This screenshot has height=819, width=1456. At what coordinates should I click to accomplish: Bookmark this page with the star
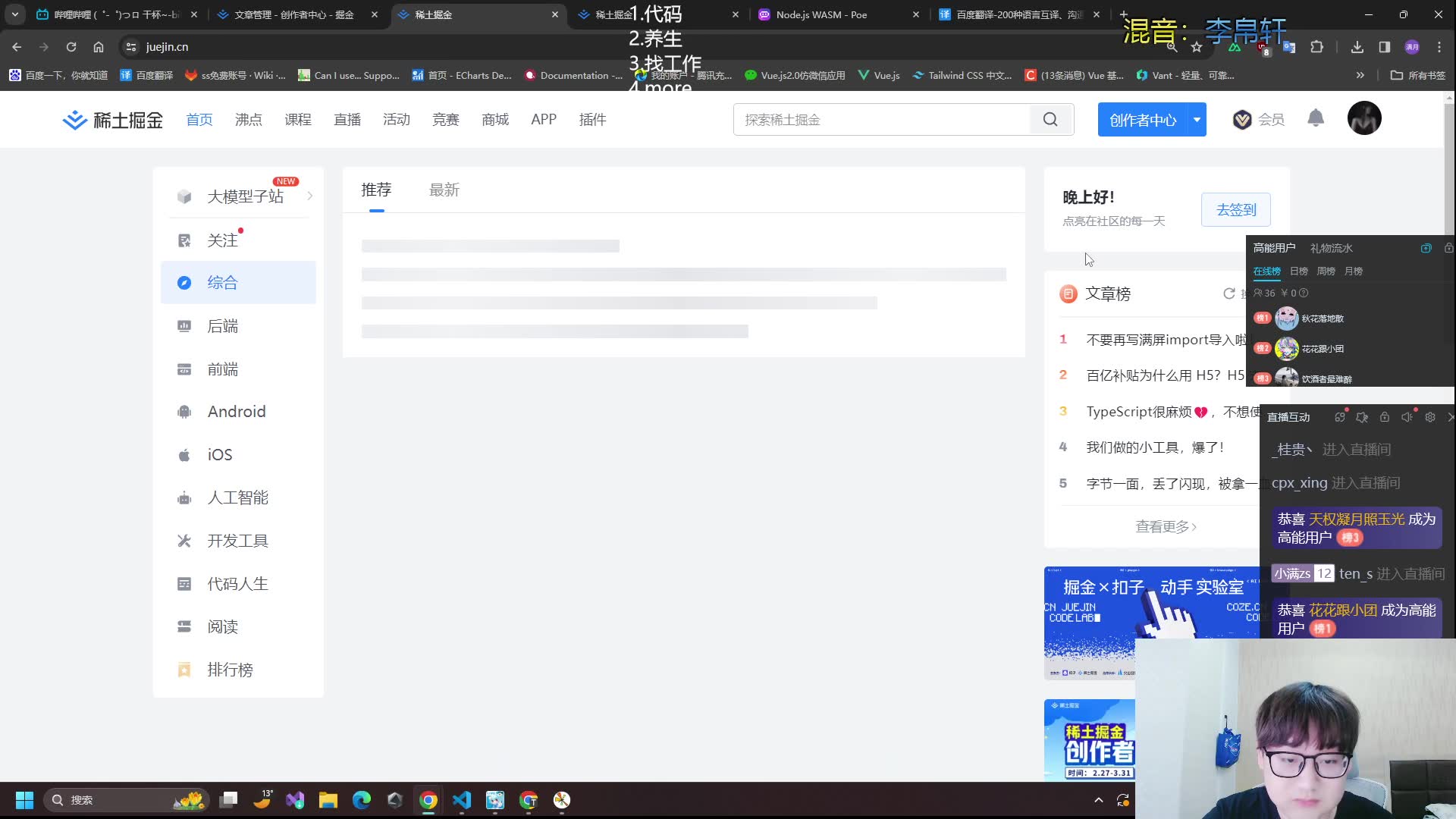point(1197,47)
